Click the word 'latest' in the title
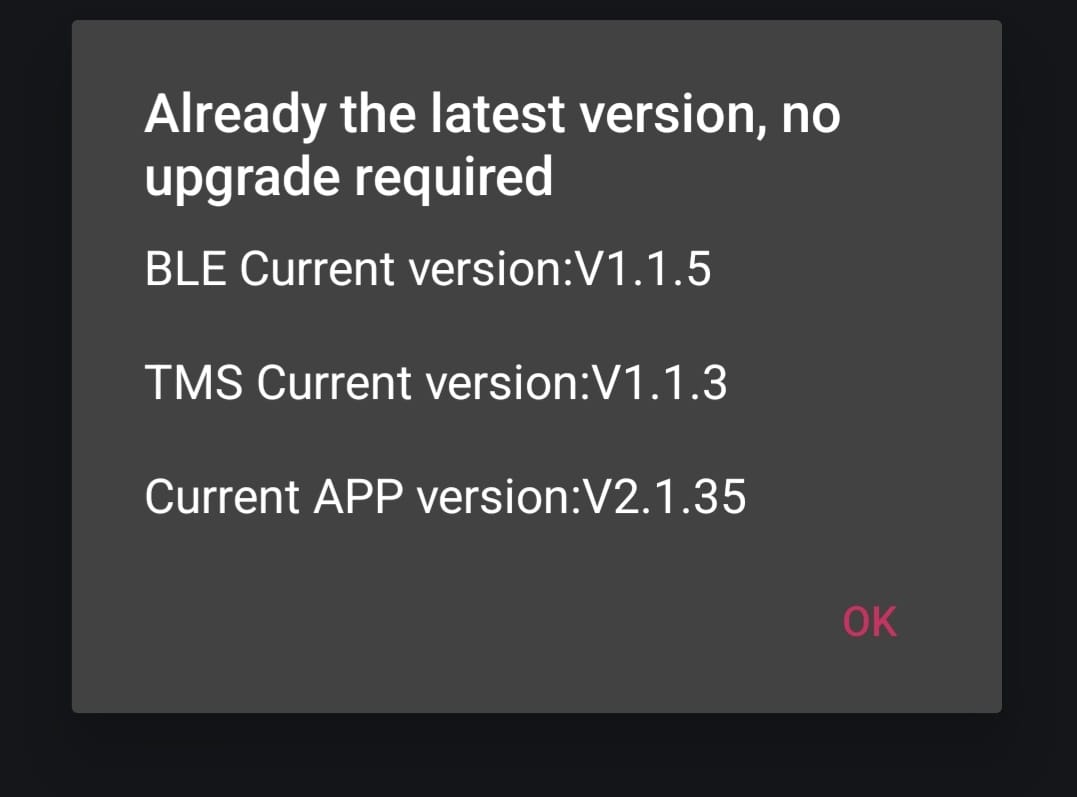Screen dimensions: 1077x797 pyautogui.click(x=498, y=114)
